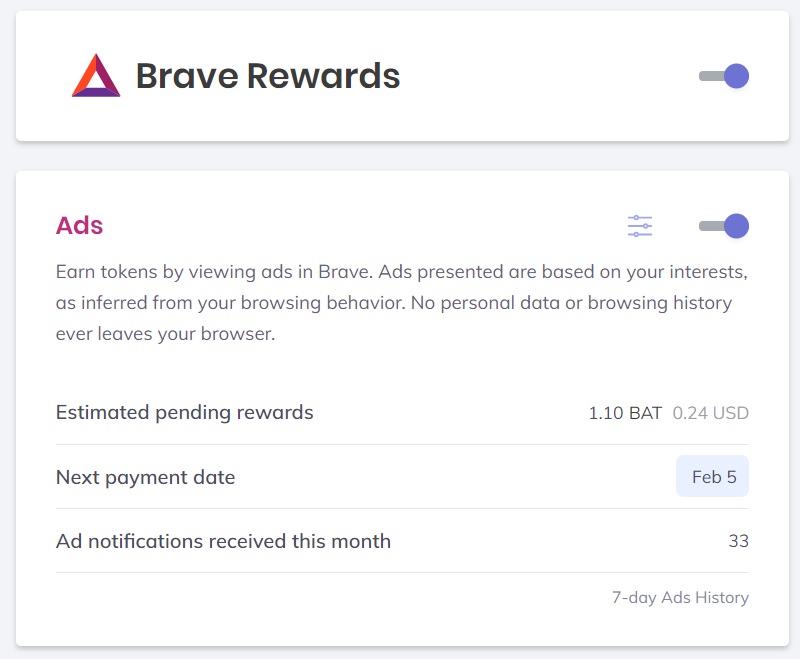Click the Brave Rewards BAT triangle logo
The width and height of the screenshot is (800, 659).
coord(96,75)
